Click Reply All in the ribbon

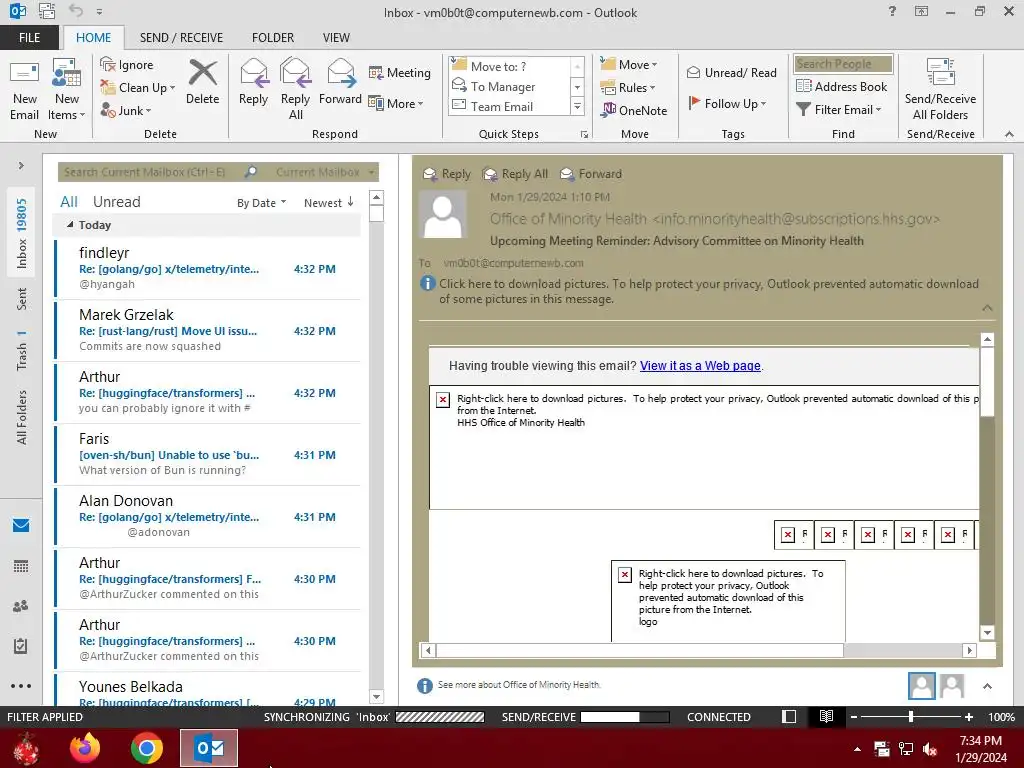(x=295, y=89)
